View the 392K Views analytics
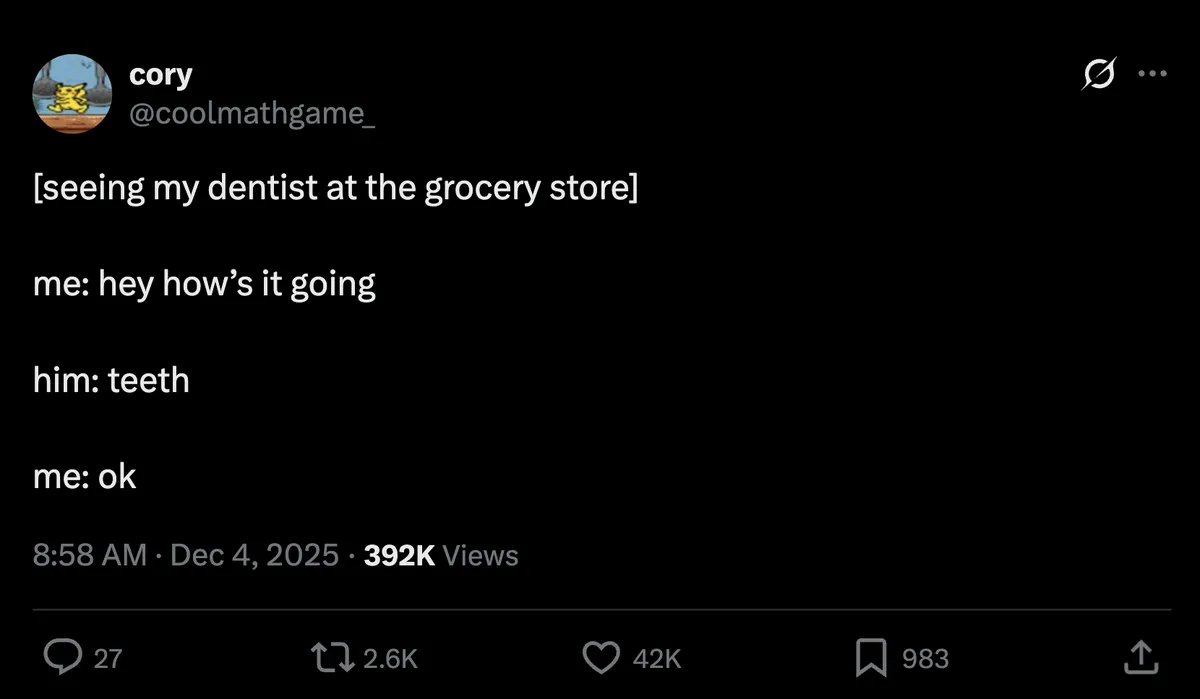Viewport: 1200px width, 699px height. coord(441,555)
